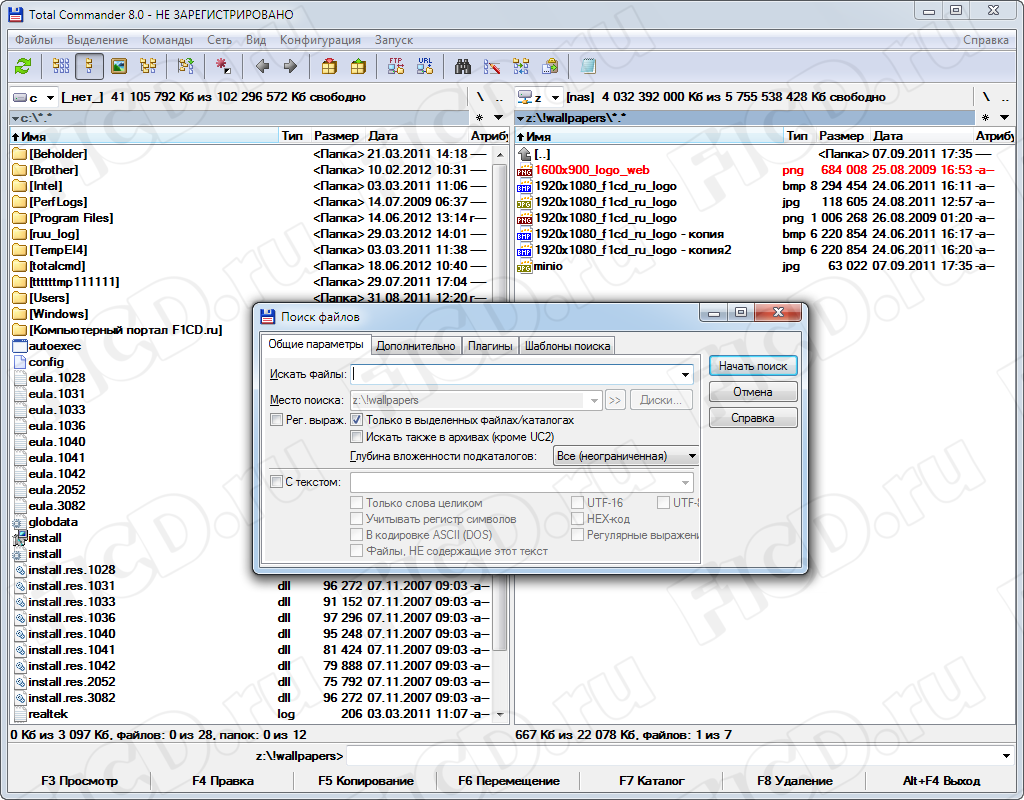This screenshot has height=800, width=1024.
Task: Click Справка button in search dialog
Action: point(753,418)
